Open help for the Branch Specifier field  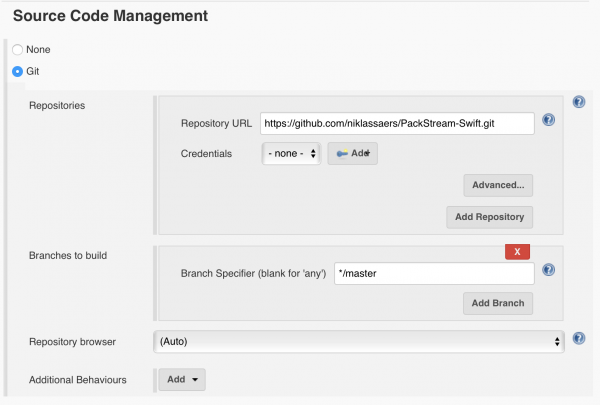[548, 270]
